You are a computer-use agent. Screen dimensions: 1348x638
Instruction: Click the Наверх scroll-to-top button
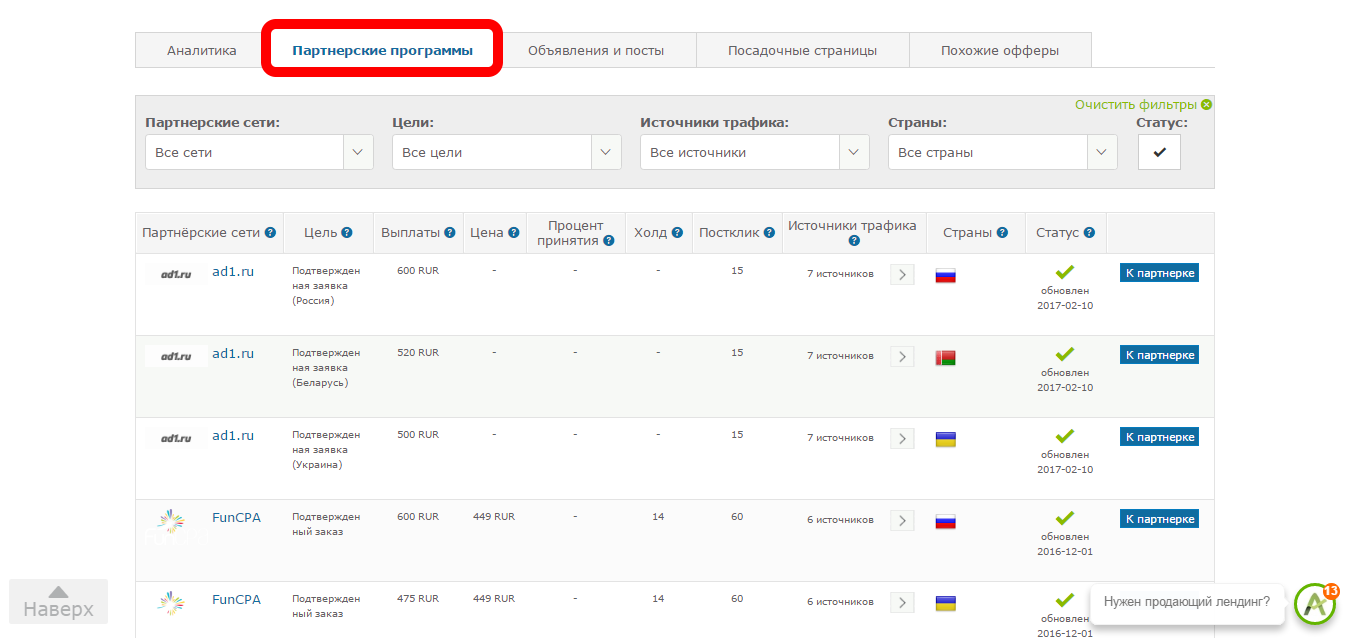tap(59, 602)
